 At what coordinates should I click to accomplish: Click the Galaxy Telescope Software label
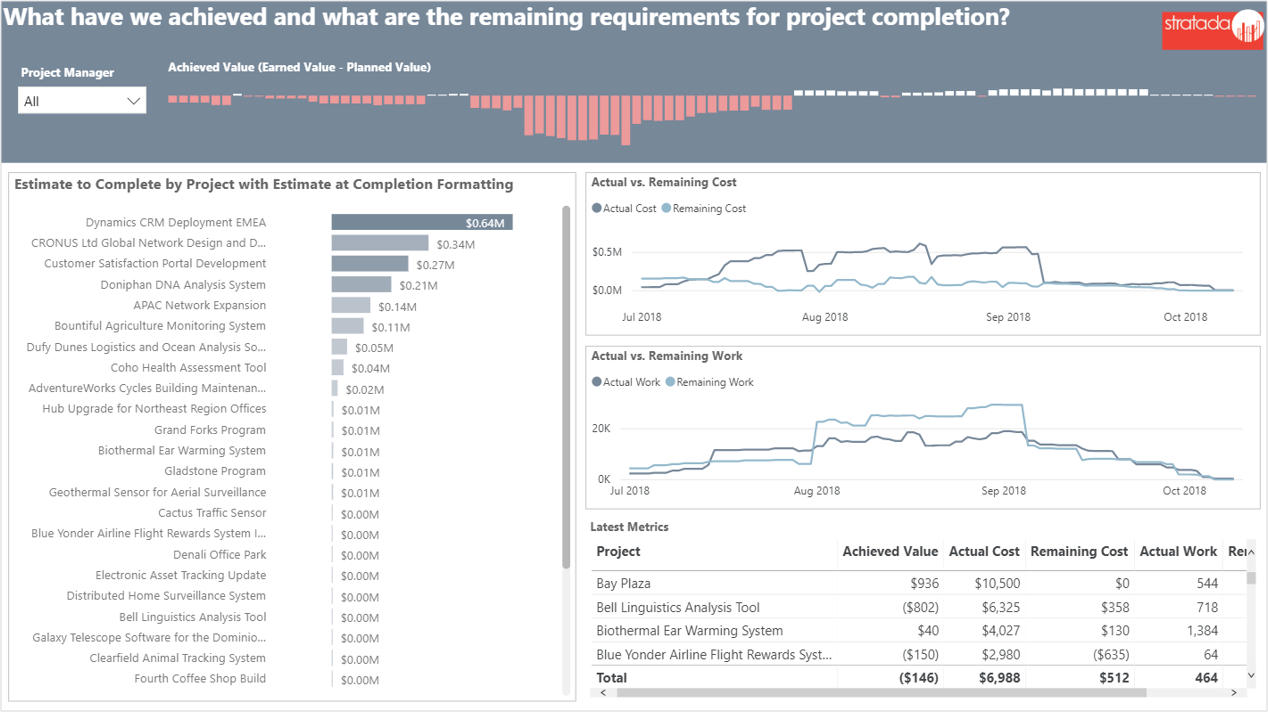[x=149, y=638]
